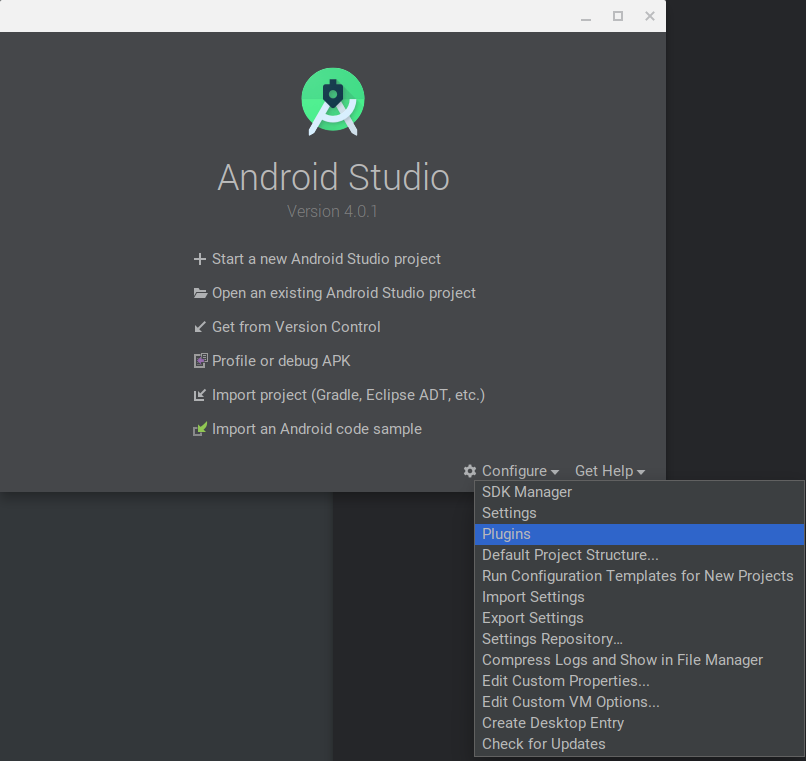Click the Android Studio logo
806x761 pixels.
(x=333, y=102)
